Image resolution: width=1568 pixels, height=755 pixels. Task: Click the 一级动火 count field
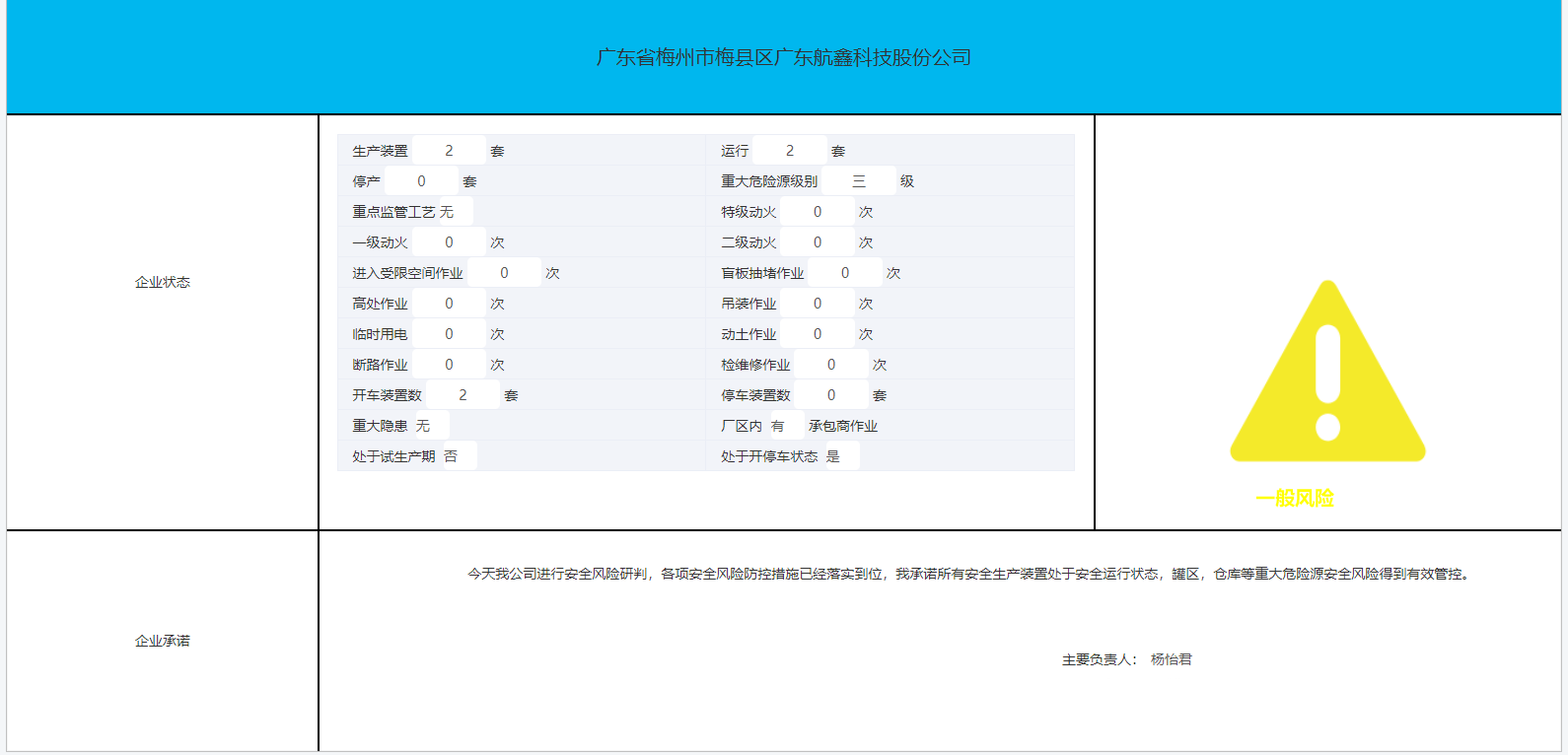(449, 242)
